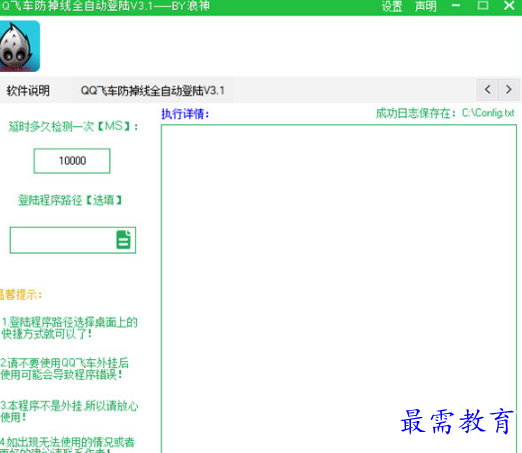Screen dimensions: 522x453
Task: Click the 成功日志保存在 label
Action: (x=416, y=114)
